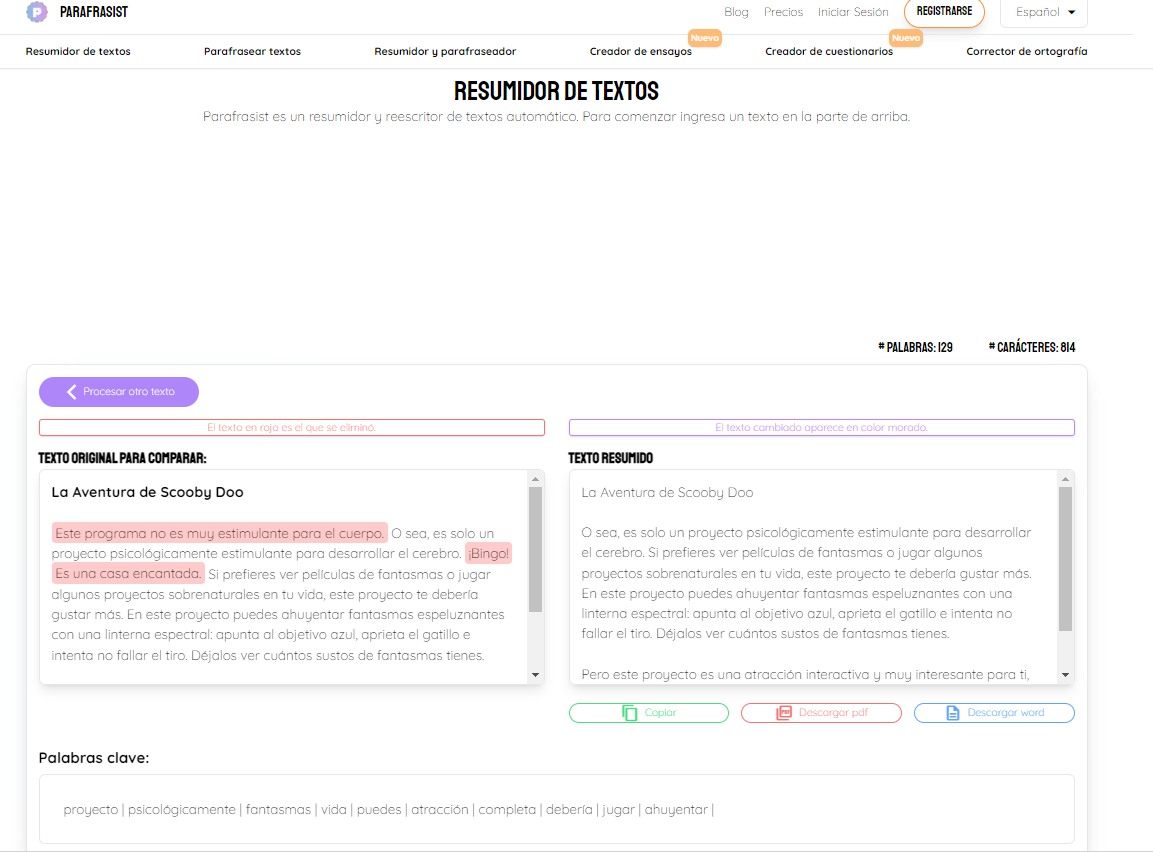Click keyword 'ahuyentar'
The height and width of the screenshot is (852, 1153).
click(x=676, y=809)
